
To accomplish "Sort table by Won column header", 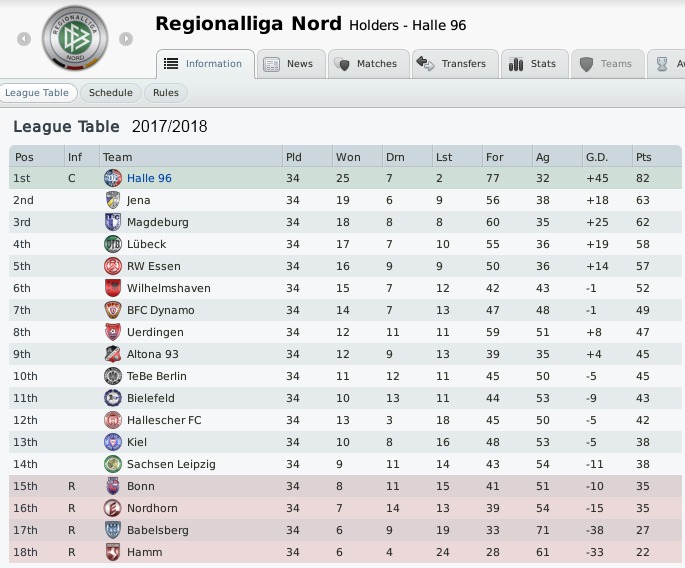I will [348, 157].
